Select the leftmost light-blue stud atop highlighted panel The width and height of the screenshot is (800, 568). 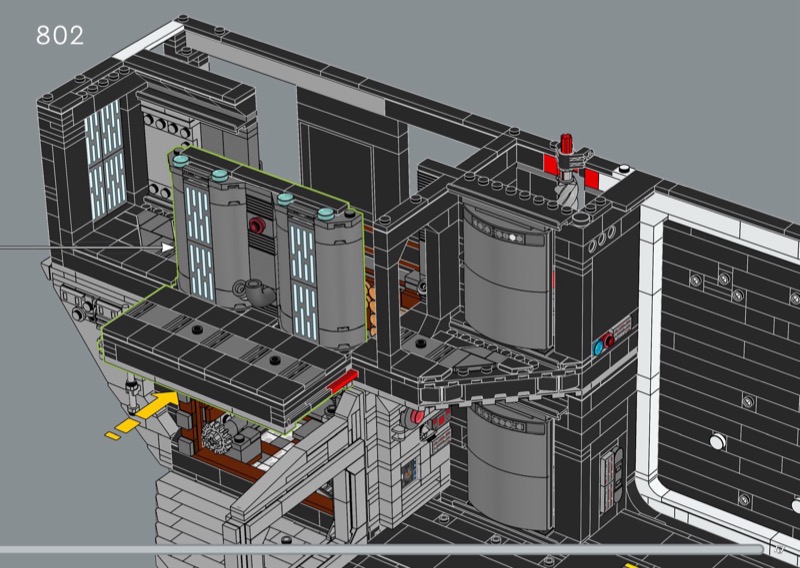point(181,160)
